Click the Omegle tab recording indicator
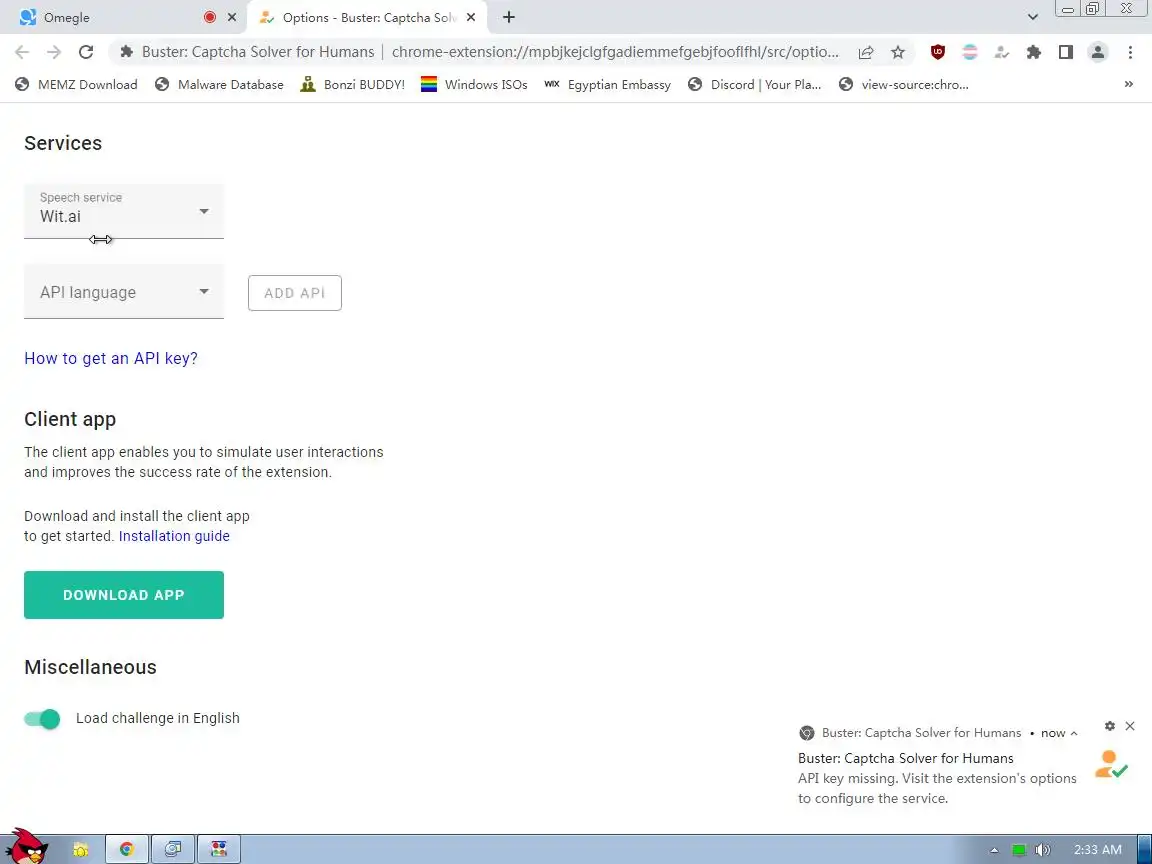The height and width of the screenshot is (864, 1152). pos(209,17)
